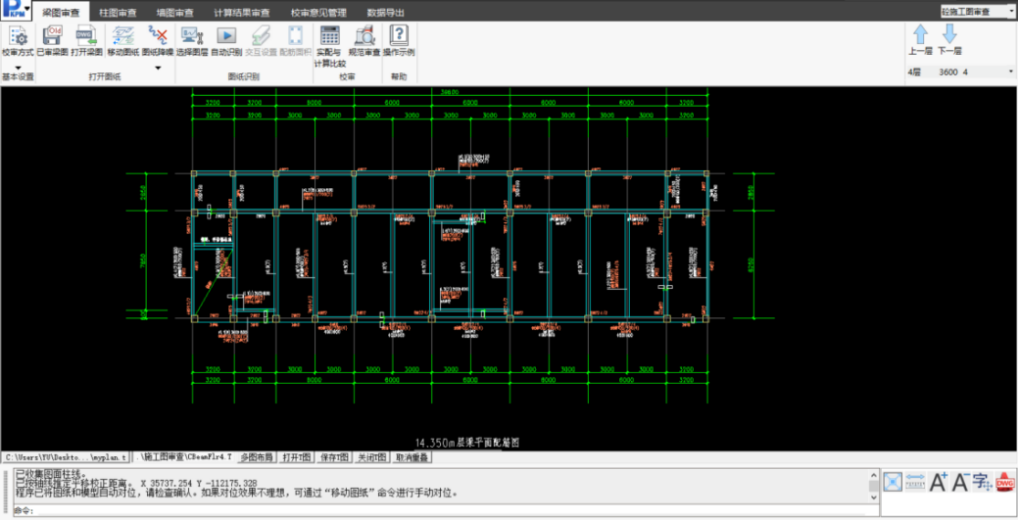
Task: Switch to the 柱图审查 ribbon tab
Action: coord(118,12)
